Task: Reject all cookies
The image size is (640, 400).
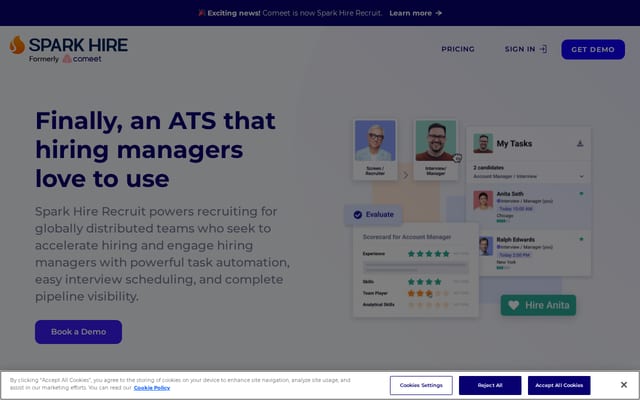Action: click(x=490, y=385)
